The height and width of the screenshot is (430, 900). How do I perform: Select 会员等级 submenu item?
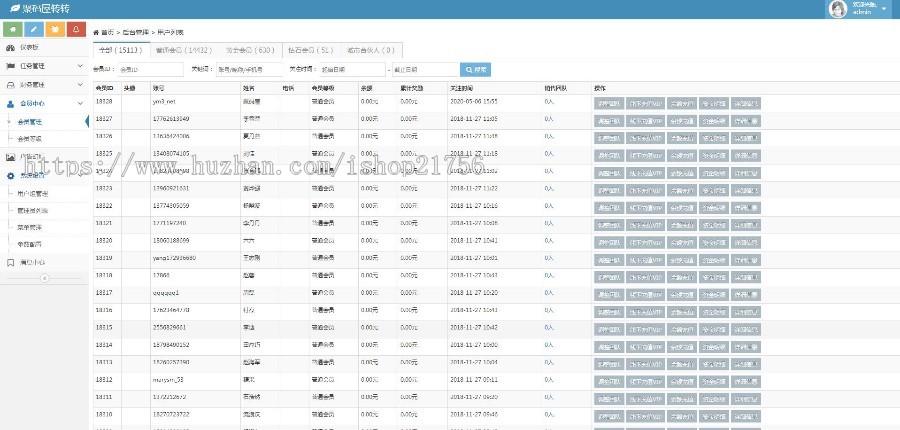click(29, 139)
